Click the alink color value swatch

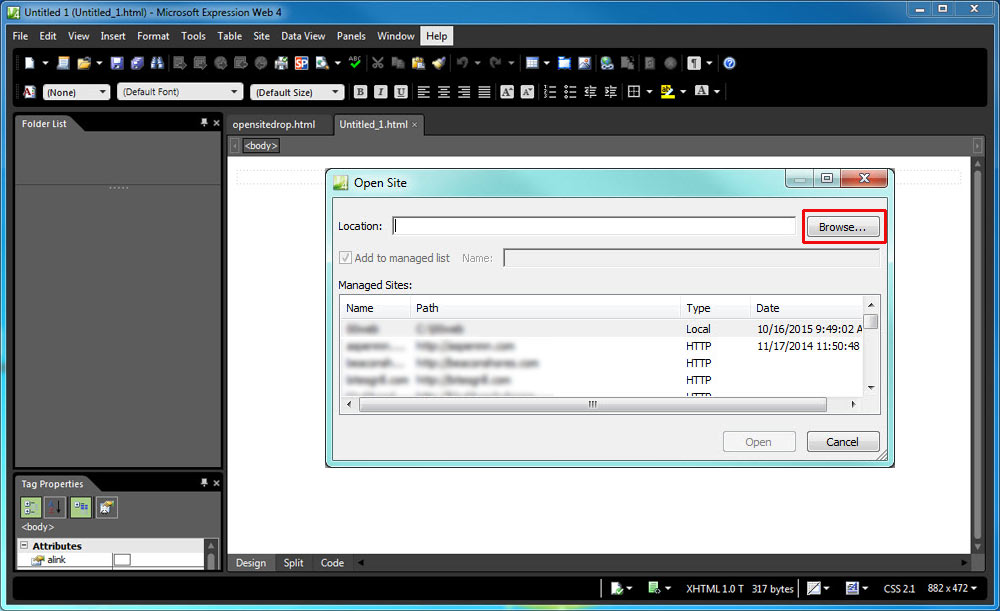(122, 559)
